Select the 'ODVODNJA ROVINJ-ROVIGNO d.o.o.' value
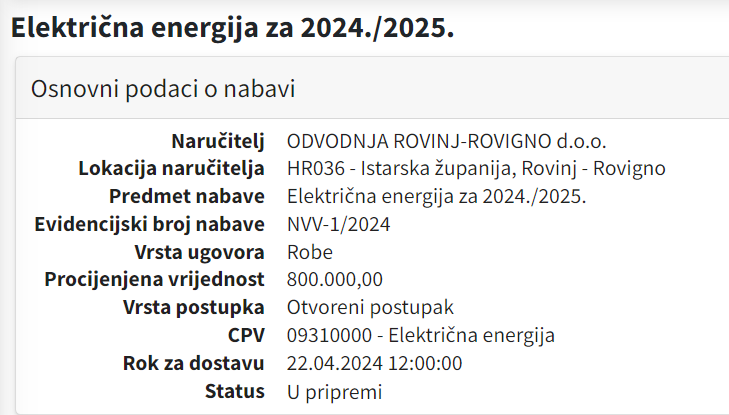Viewport: 729px width, 415px height. tap(446, 141)
